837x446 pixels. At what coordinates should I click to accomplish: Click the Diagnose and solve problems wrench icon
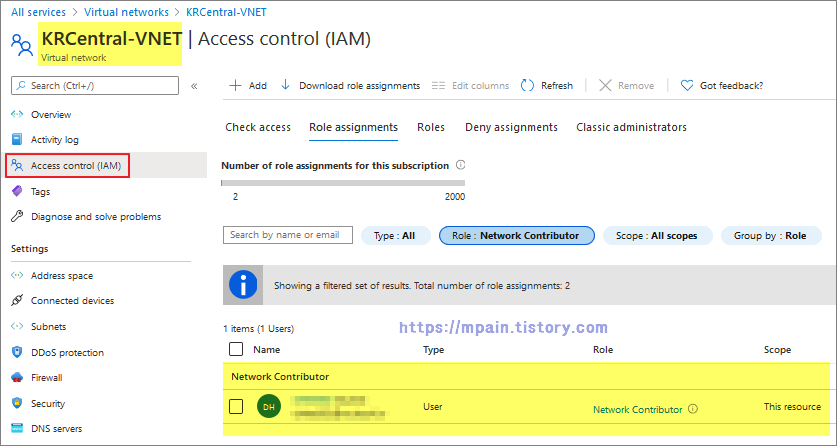pyautogui.click(x=17, y=216)
